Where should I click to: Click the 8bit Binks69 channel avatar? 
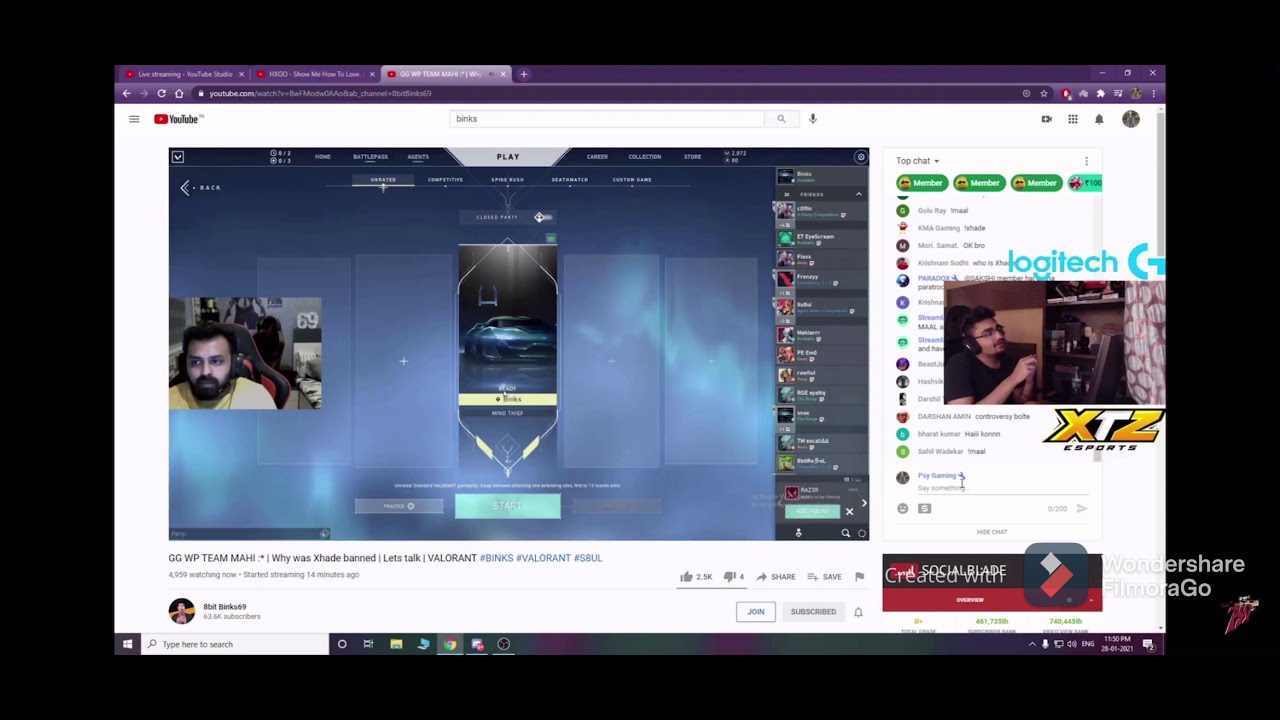tap(181, 611)
